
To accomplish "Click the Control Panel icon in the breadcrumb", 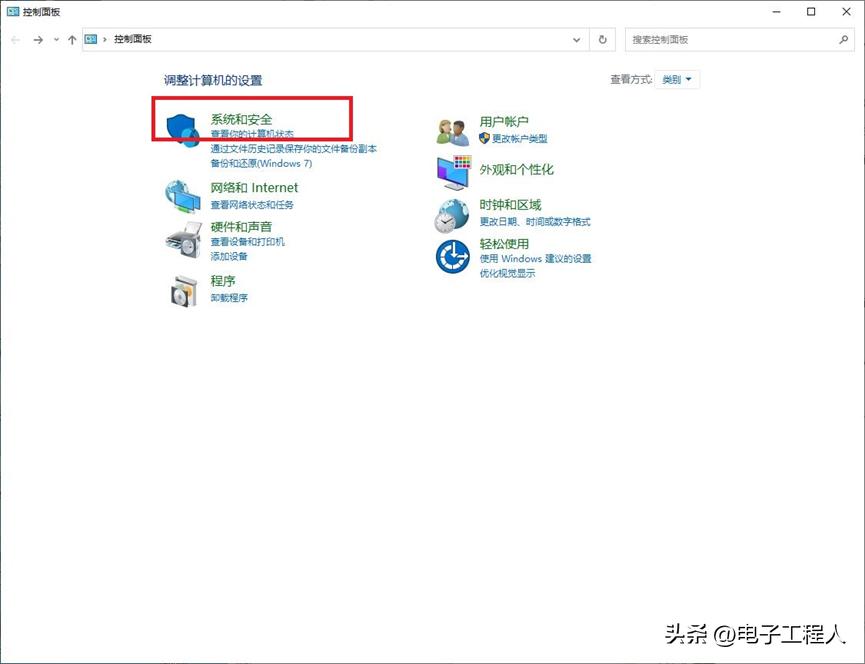I will tap(90, 40).
